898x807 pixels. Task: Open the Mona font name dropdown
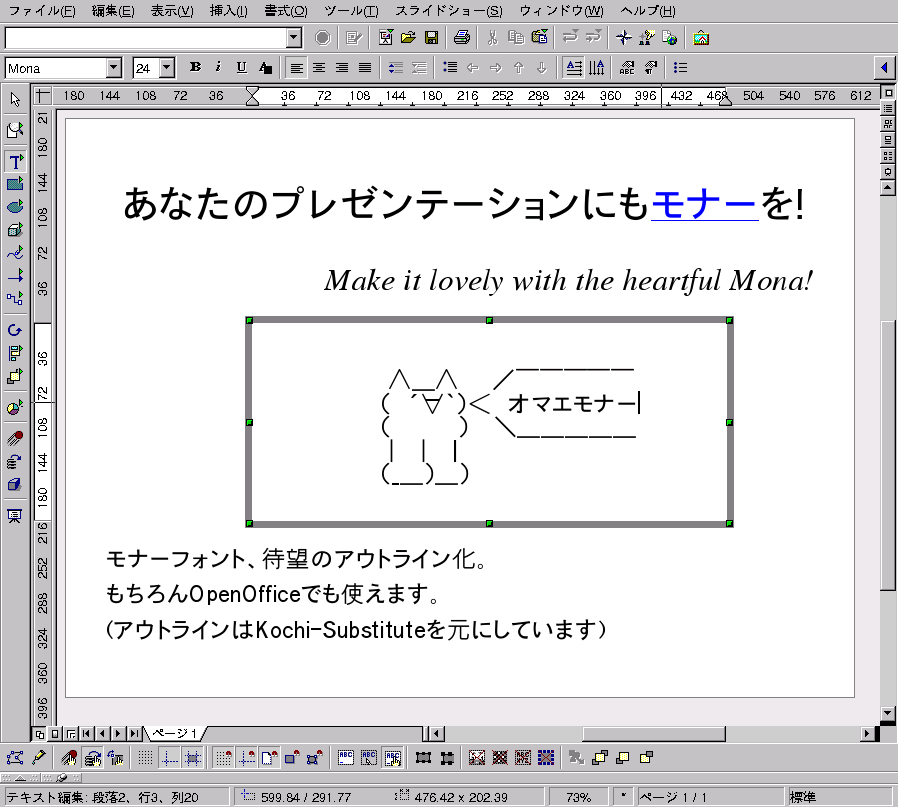coord(114,68)
